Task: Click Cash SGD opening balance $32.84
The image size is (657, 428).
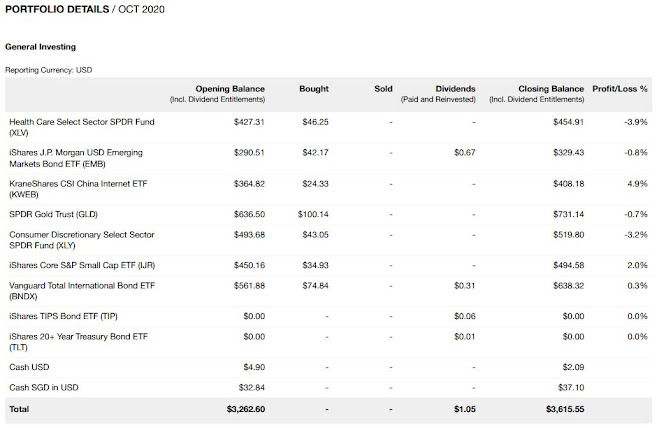Action: [x=252, y=387]
